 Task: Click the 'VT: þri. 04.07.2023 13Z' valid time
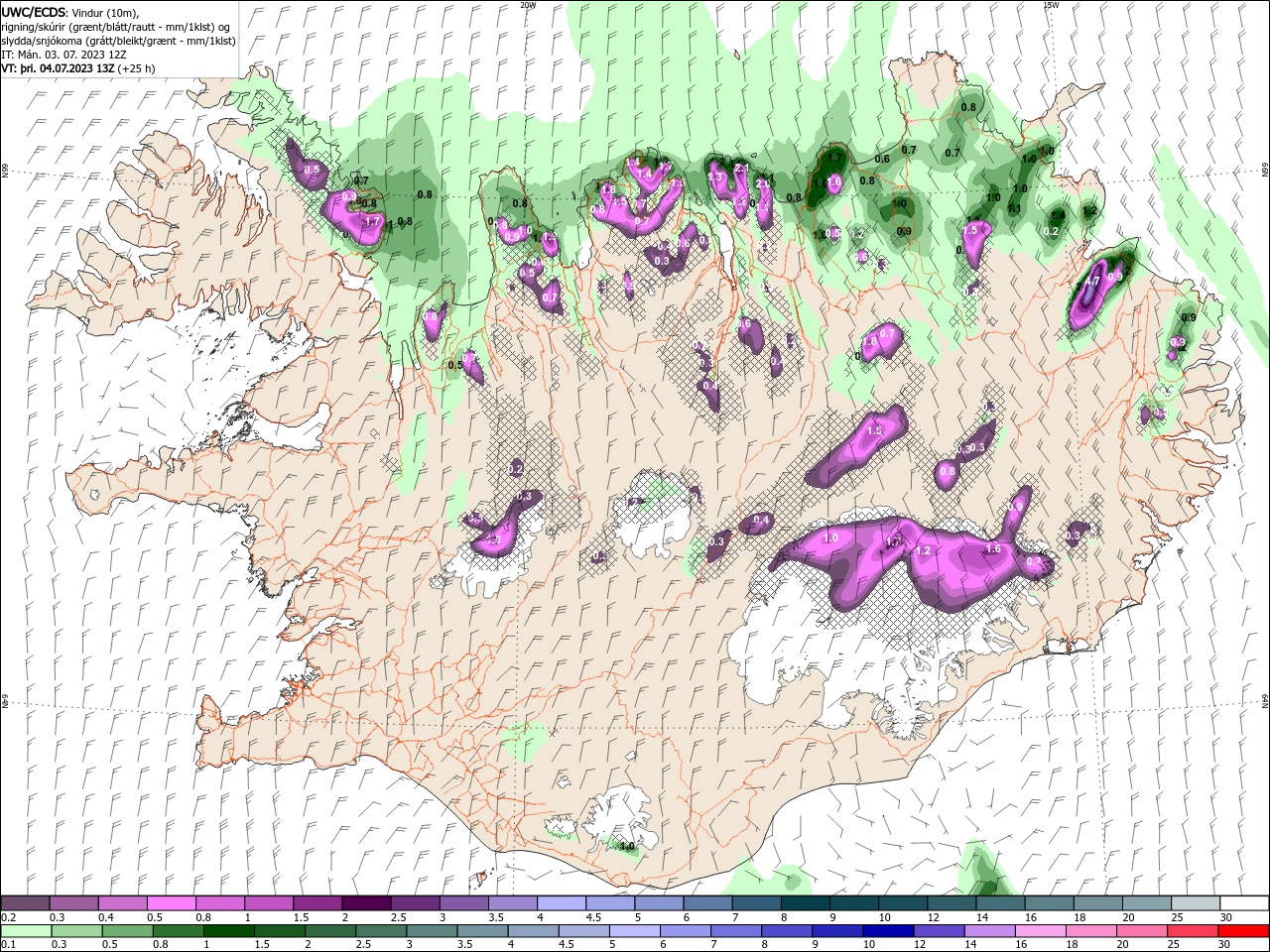[58, 68]
